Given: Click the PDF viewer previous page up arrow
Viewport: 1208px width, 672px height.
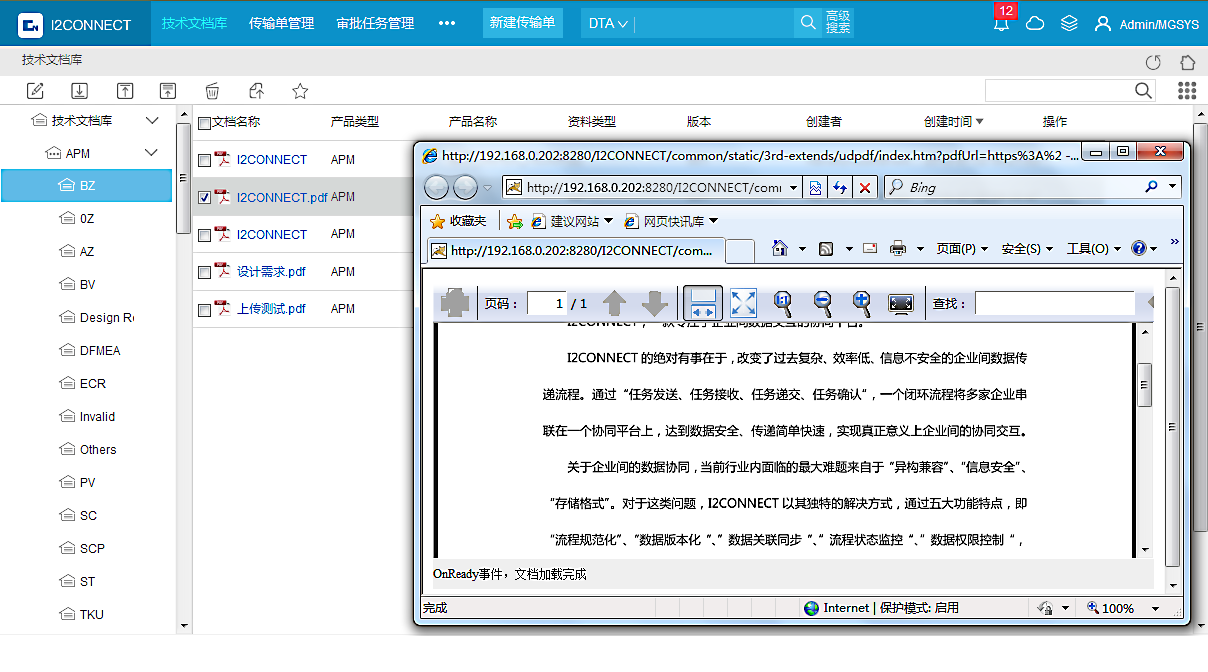Looking at the screenshot, I should tap(614, 303).
